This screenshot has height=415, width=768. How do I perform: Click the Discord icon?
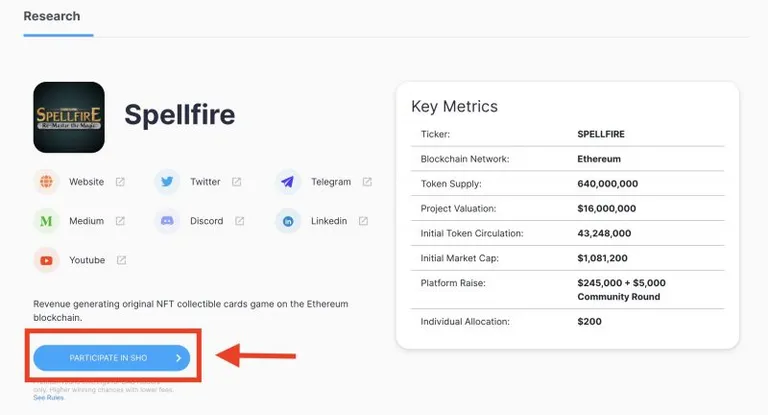coord(167,221)
